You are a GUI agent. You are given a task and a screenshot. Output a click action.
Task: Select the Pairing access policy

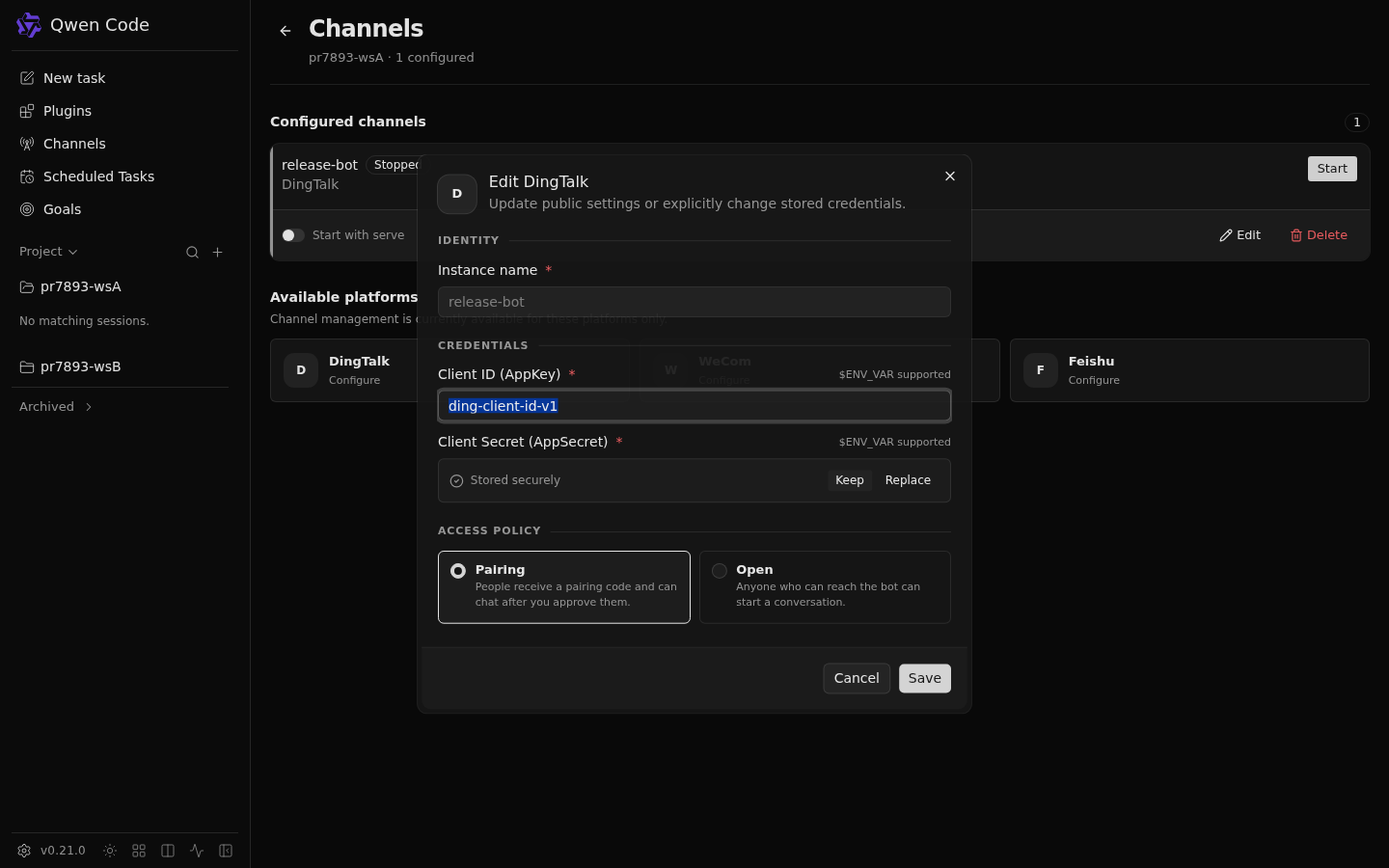(564, 587)
